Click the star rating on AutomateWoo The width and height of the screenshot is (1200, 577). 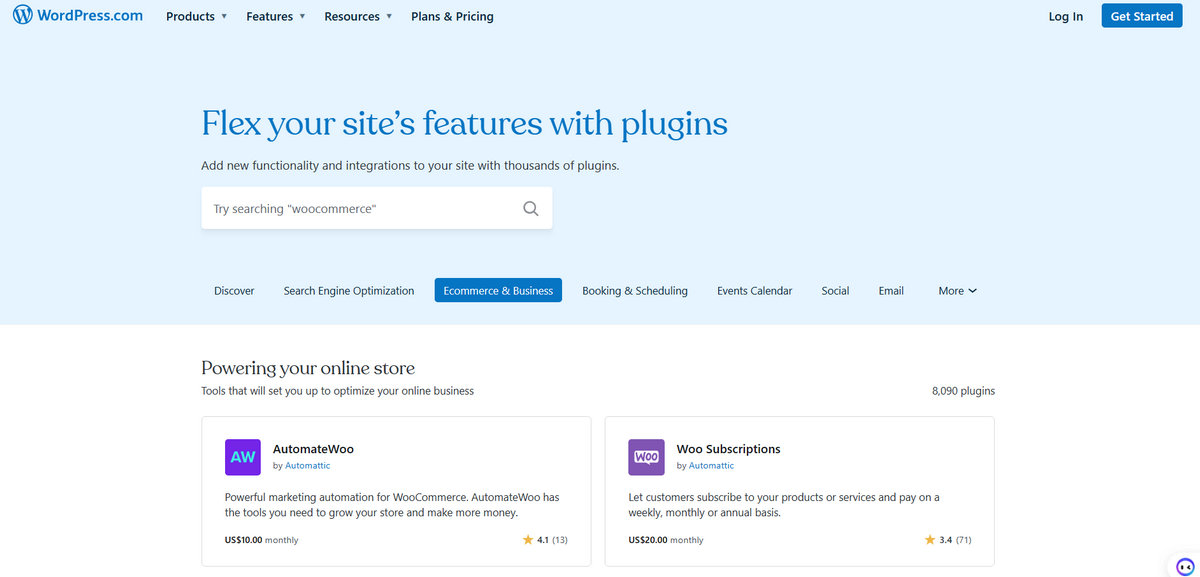coord(528,540)
